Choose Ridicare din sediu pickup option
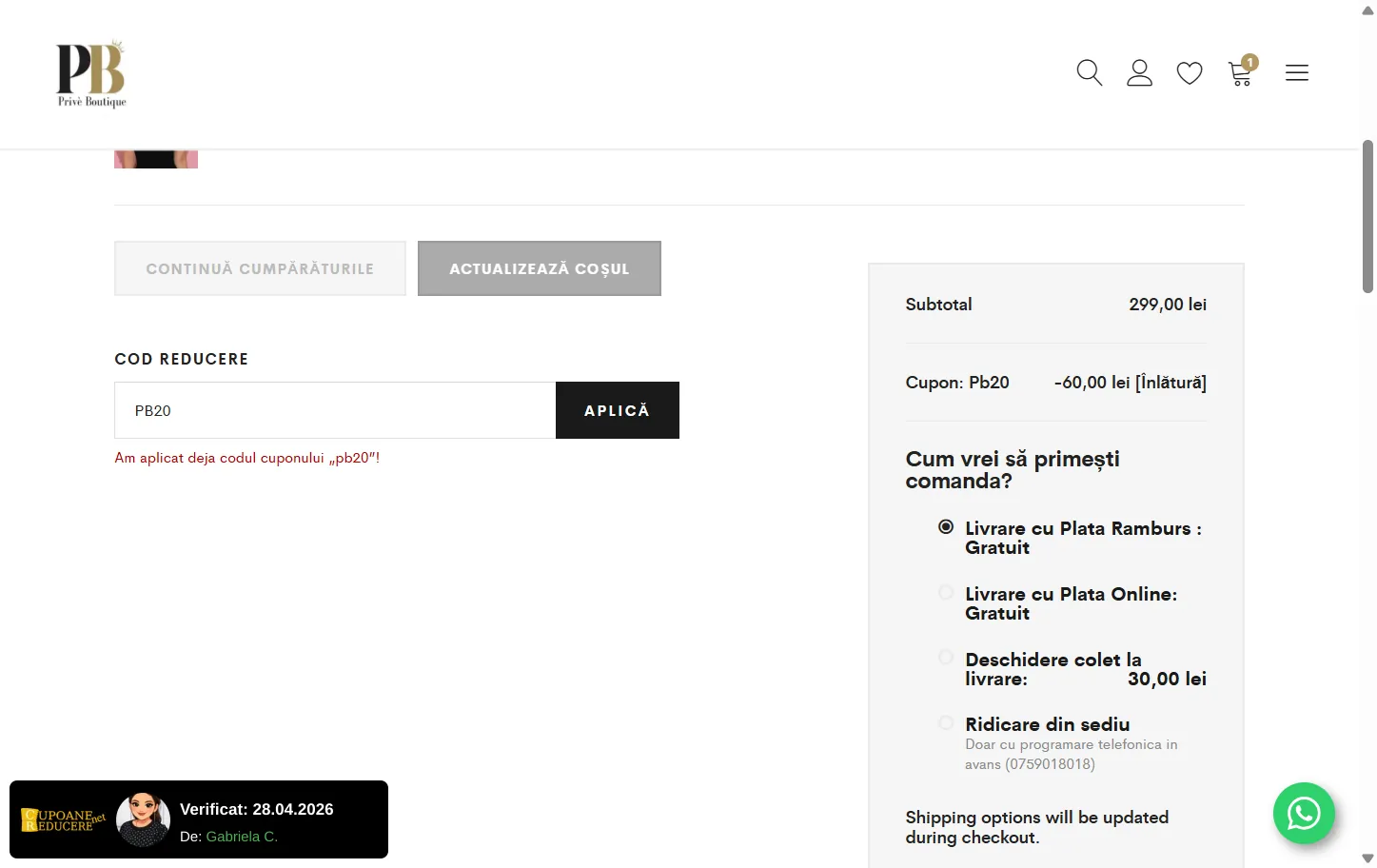 (946, 723)
